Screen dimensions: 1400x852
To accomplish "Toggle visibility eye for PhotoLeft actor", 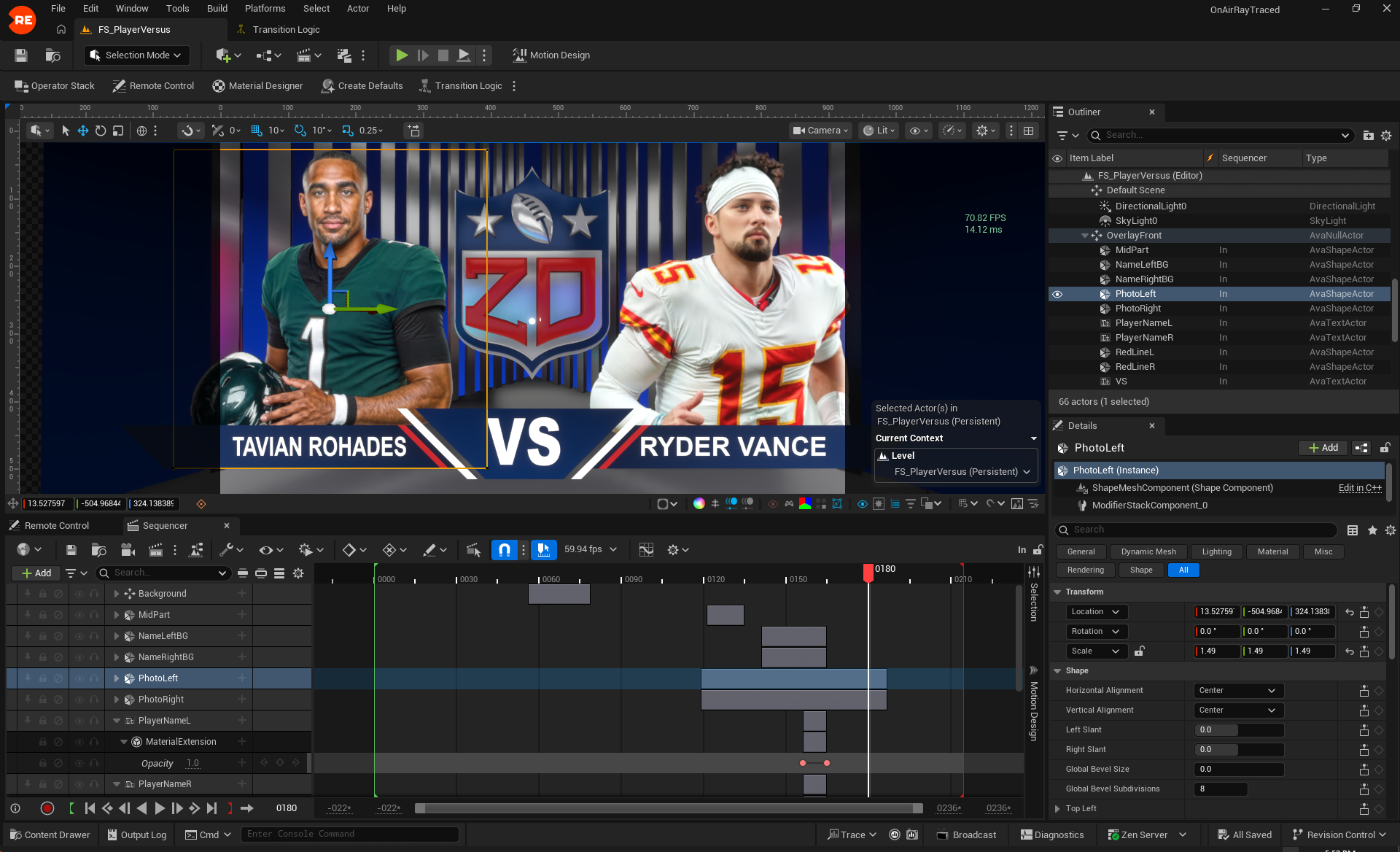I will pyautogui.click(x=1057, y=294).
